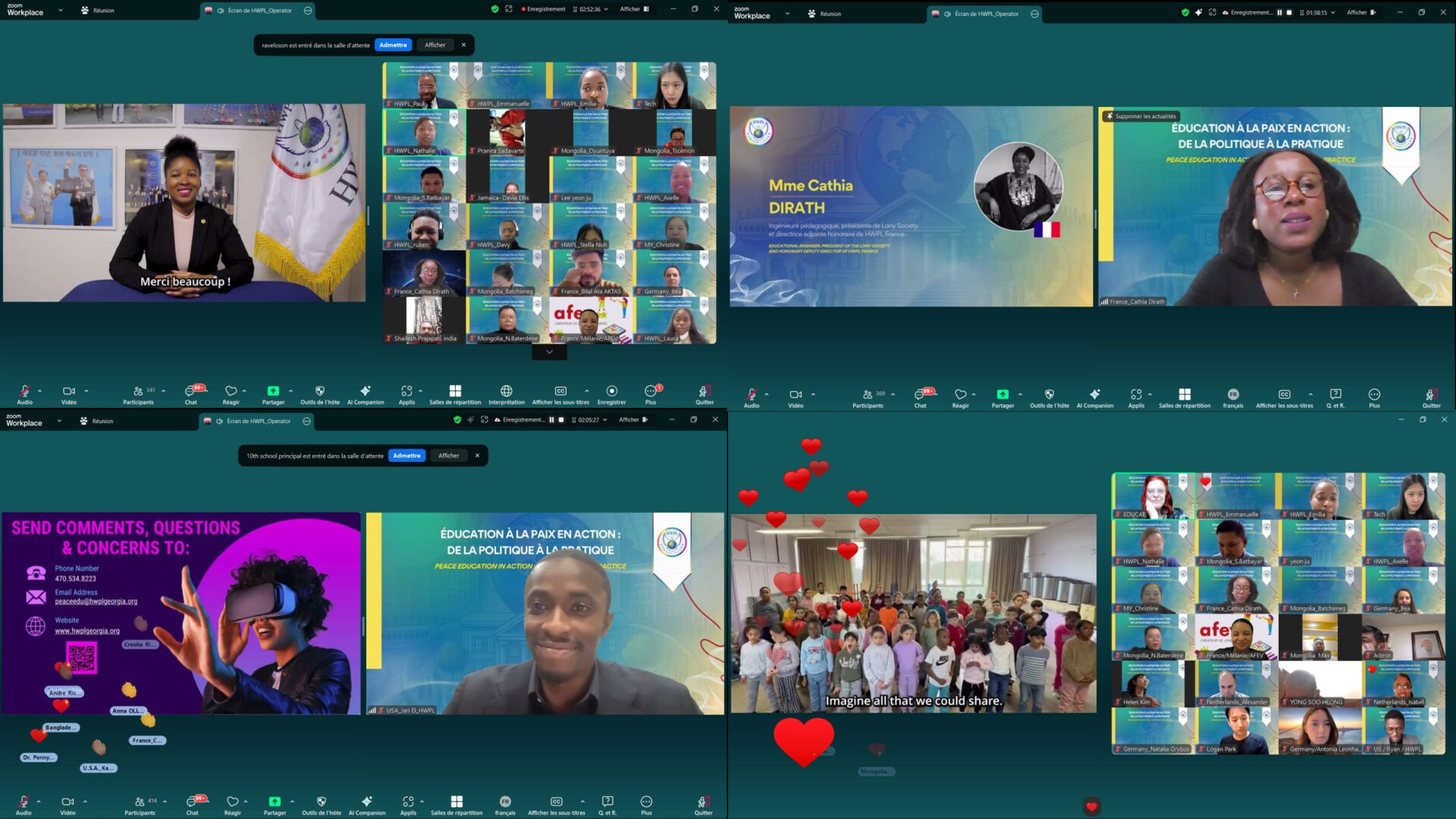This screenshot has width=1456, height=819.
Task: Expand the 02:52:36 meeting timer dropdown
Action: point(606,10)
